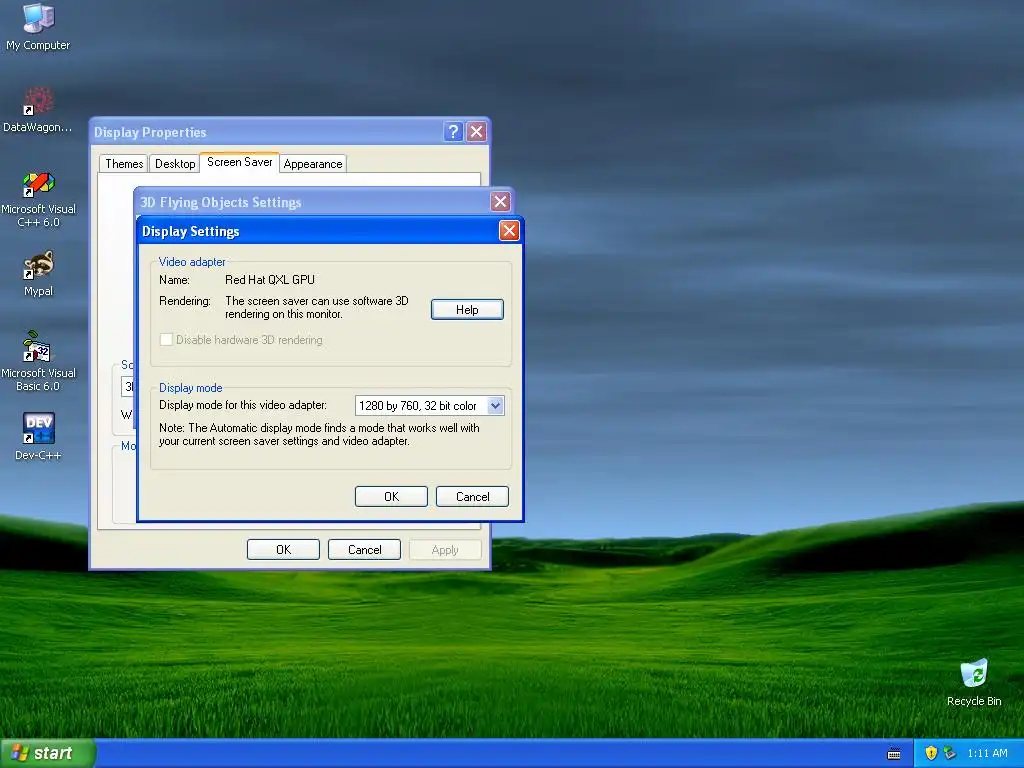Open the Start menu
This screenshot has height=768, width=1024.
47,754
